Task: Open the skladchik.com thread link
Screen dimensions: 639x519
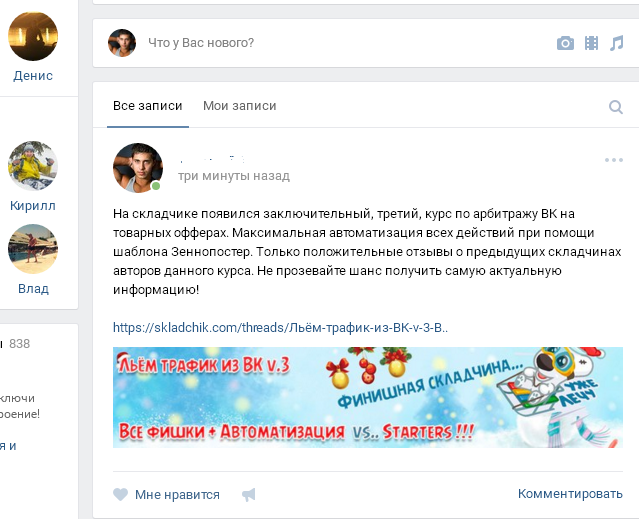Action: (280, 328)
